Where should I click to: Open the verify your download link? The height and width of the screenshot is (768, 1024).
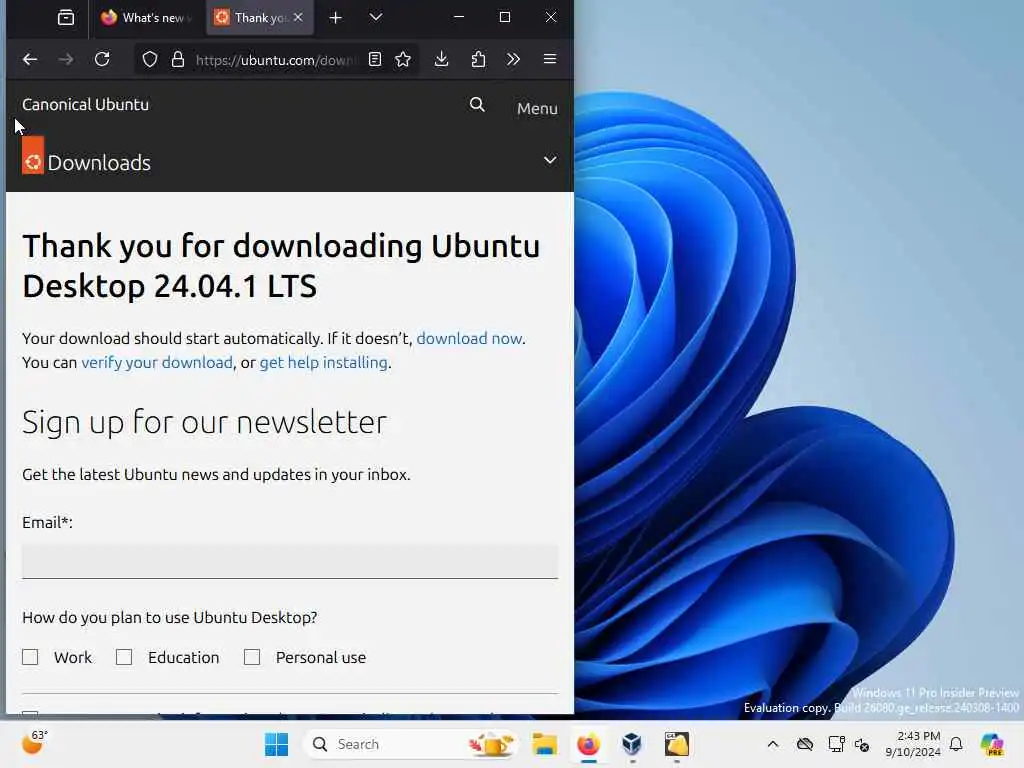pyautogui.click(x=157, y=362)
